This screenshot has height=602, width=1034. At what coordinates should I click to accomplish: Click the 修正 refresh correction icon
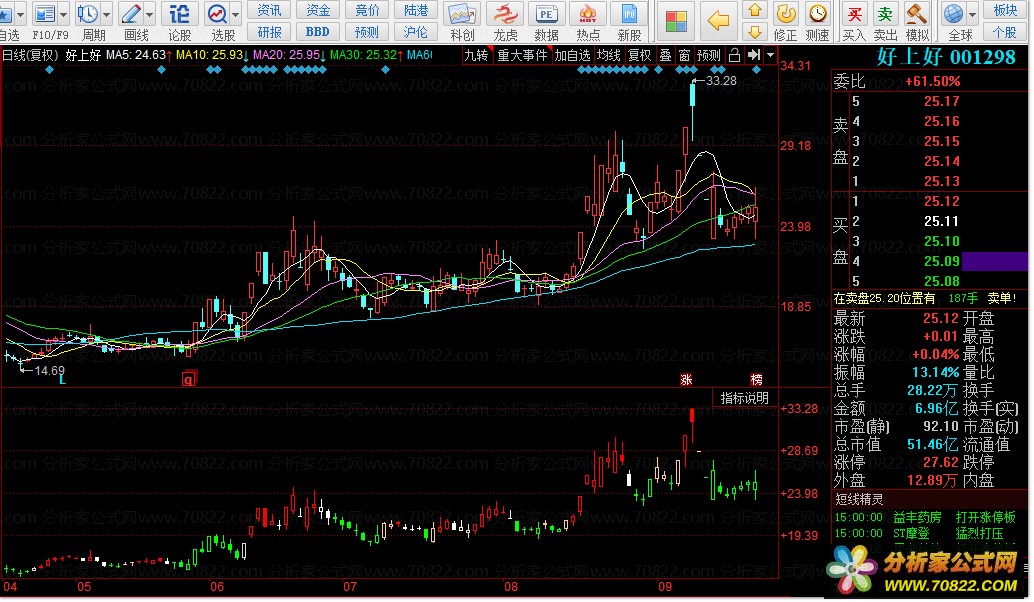(785, 14)
